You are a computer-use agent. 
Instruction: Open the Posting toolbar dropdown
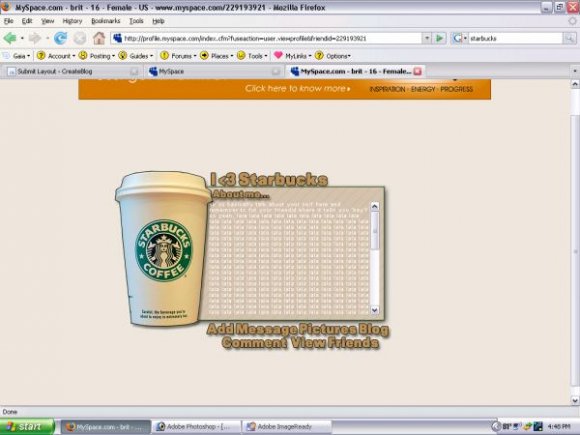click(97, 56)
